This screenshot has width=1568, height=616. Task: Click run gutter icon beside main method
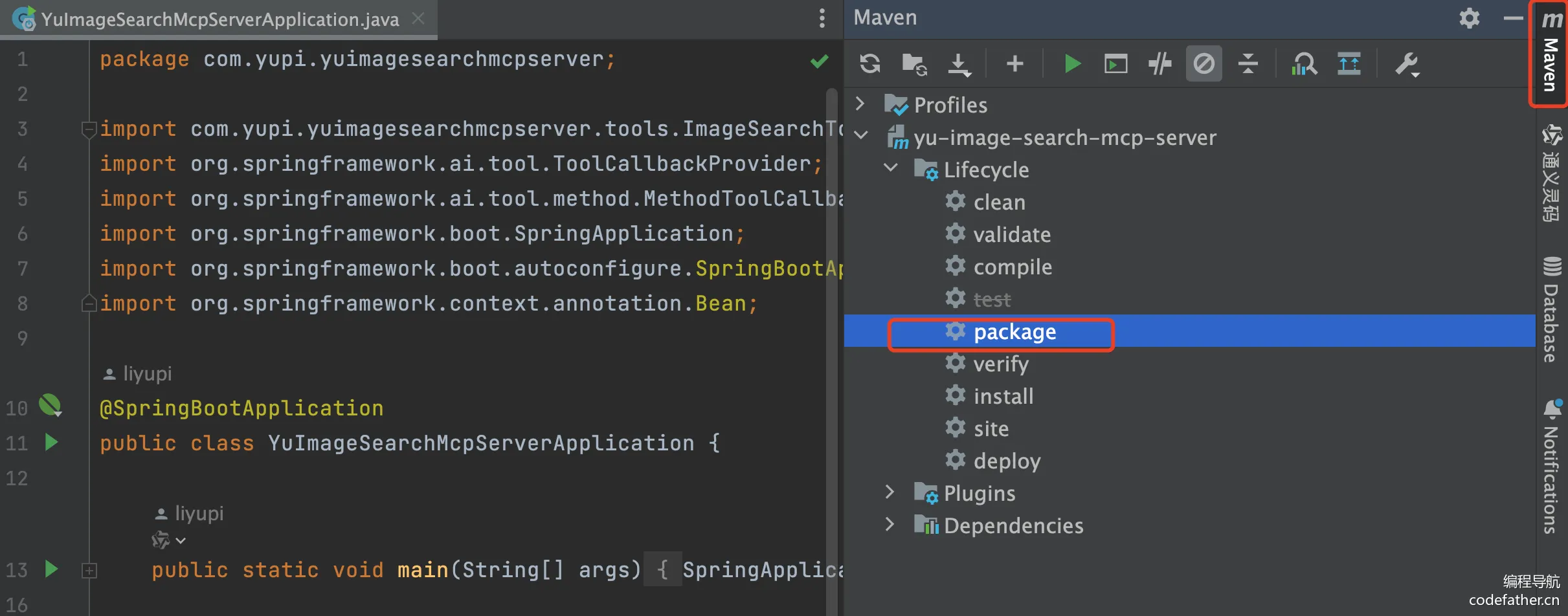tap(52, 569)
